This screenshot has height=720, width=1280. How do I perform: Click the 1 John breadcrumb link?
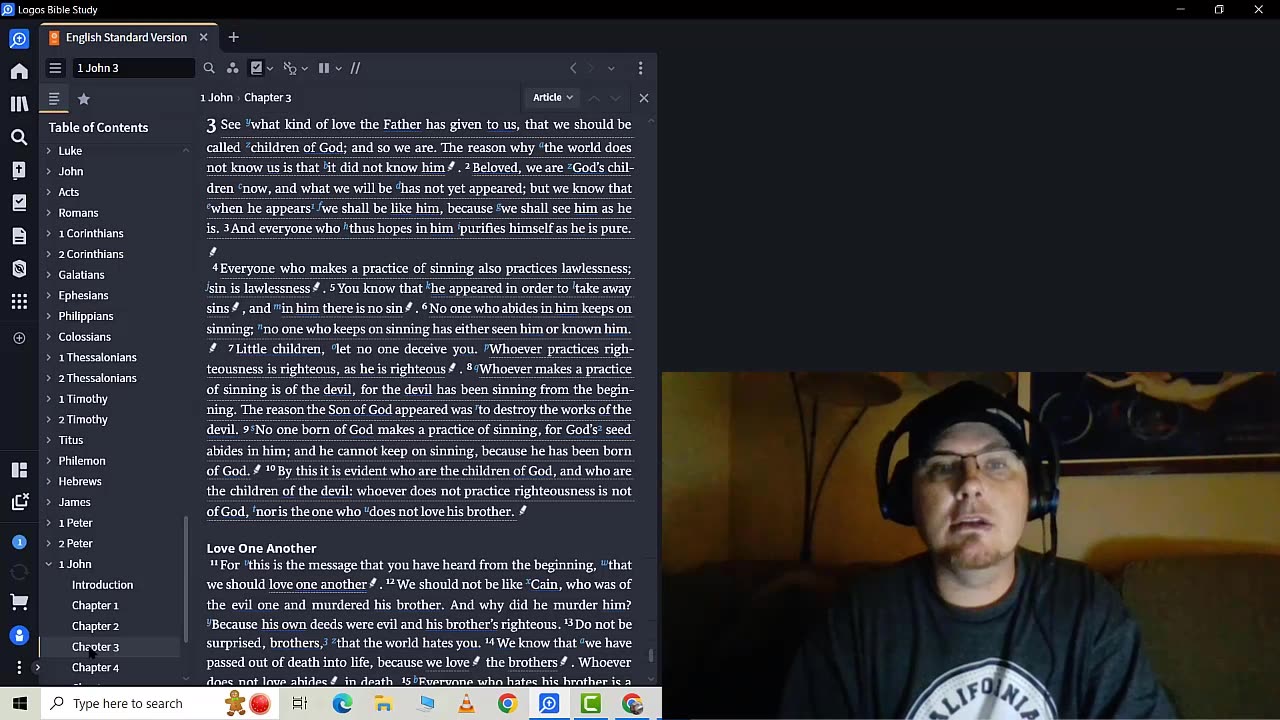[x=216, y=97]
